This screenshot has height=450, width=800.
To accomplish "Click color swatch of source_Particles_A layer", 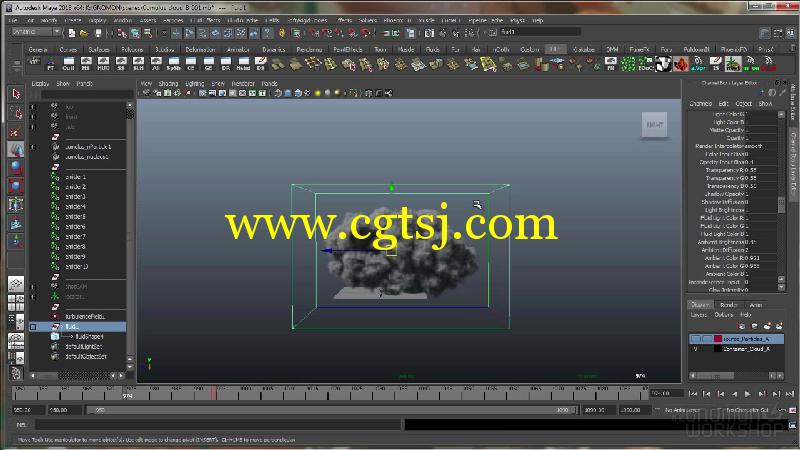I will tap(718, 339).
